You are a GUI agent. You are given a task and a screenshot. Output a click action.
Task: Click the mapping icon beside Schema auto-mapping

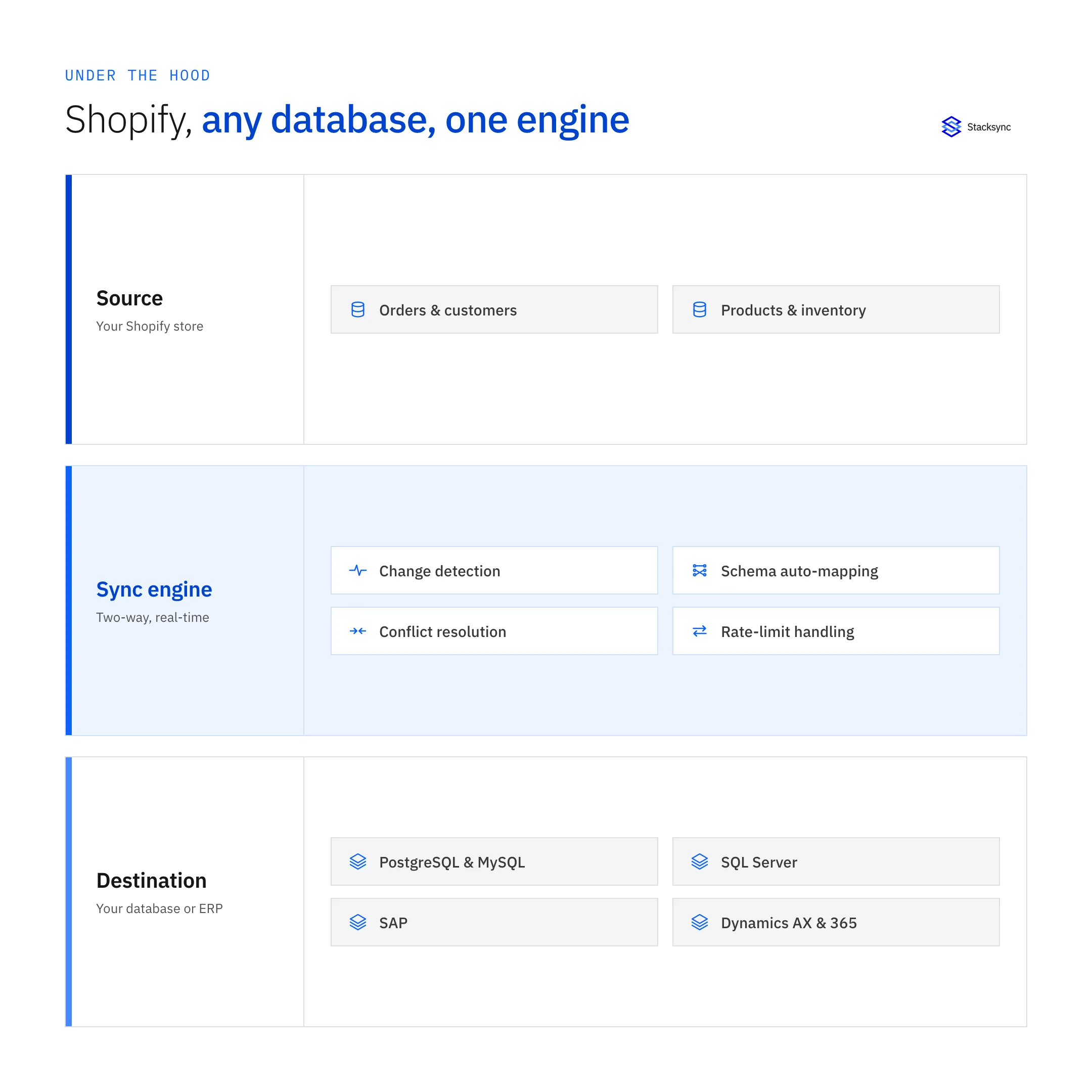[x=700, y=570]
